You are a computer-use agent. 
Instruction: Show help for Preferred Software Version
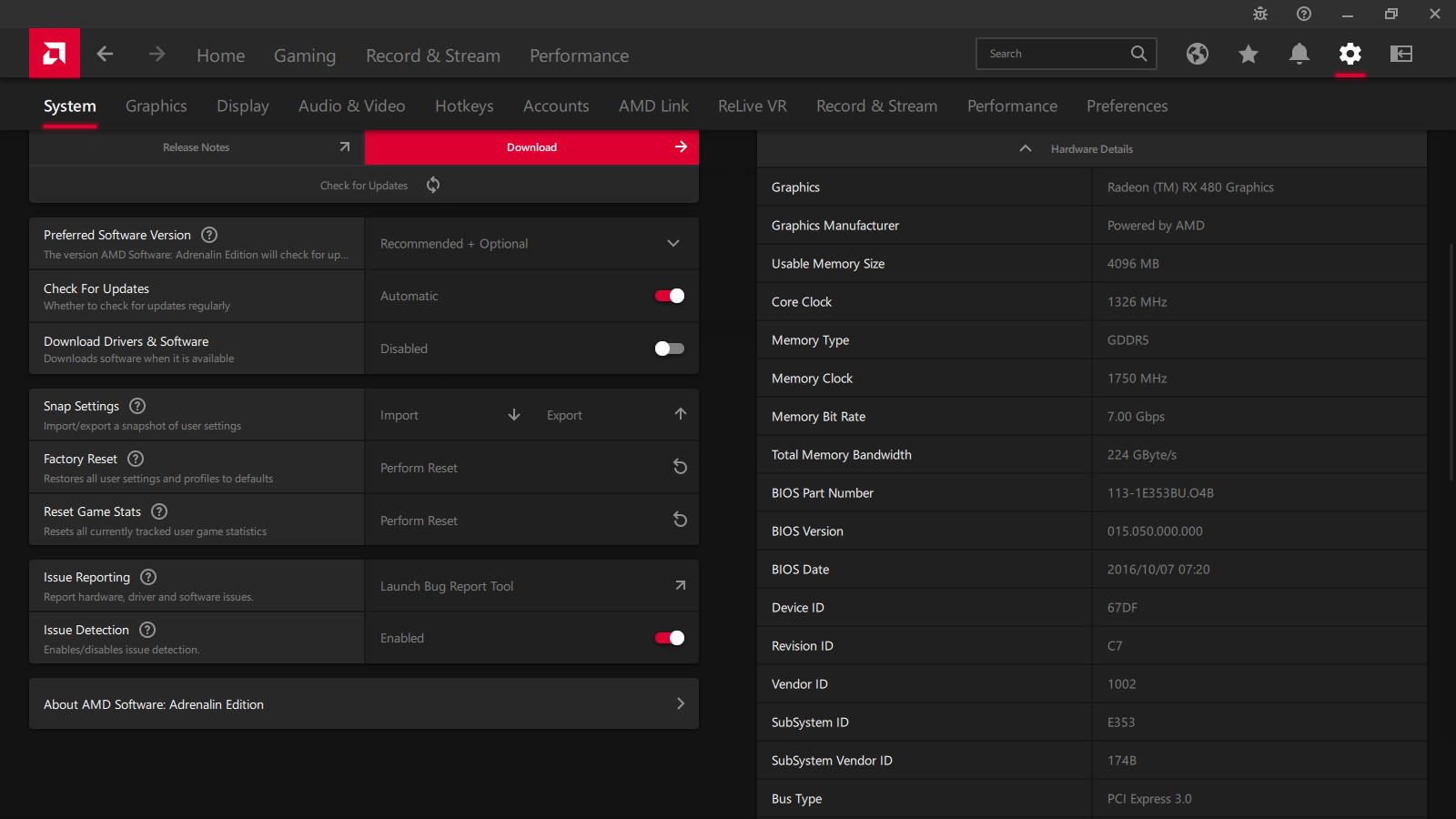[209, 235]
